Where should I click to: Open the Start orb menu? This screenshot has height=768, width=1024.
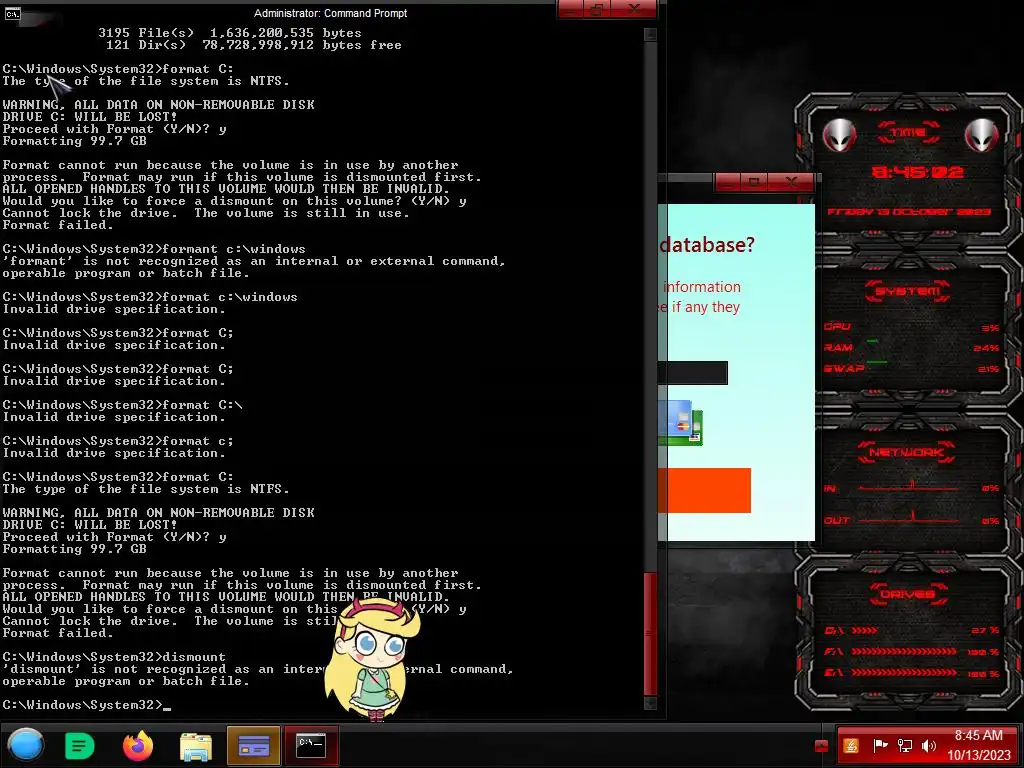point(25,745)
